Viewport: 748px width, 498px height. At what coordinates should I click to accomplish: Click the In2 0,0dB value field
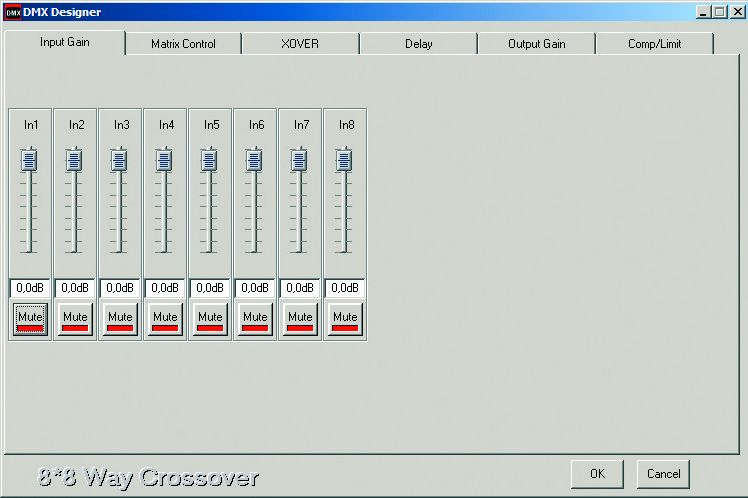pos(74,288)
